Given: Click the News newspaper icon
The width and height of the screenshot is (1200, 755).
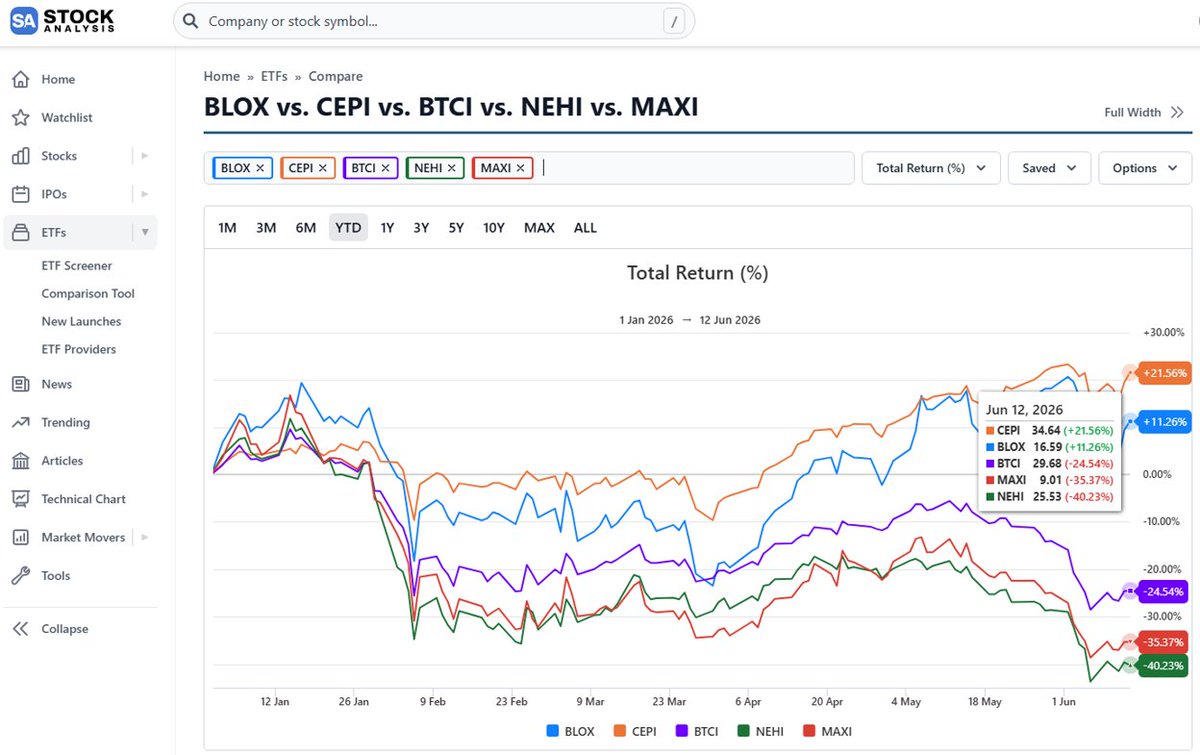Looking at the screenshot, I should (x=21, y=384).
